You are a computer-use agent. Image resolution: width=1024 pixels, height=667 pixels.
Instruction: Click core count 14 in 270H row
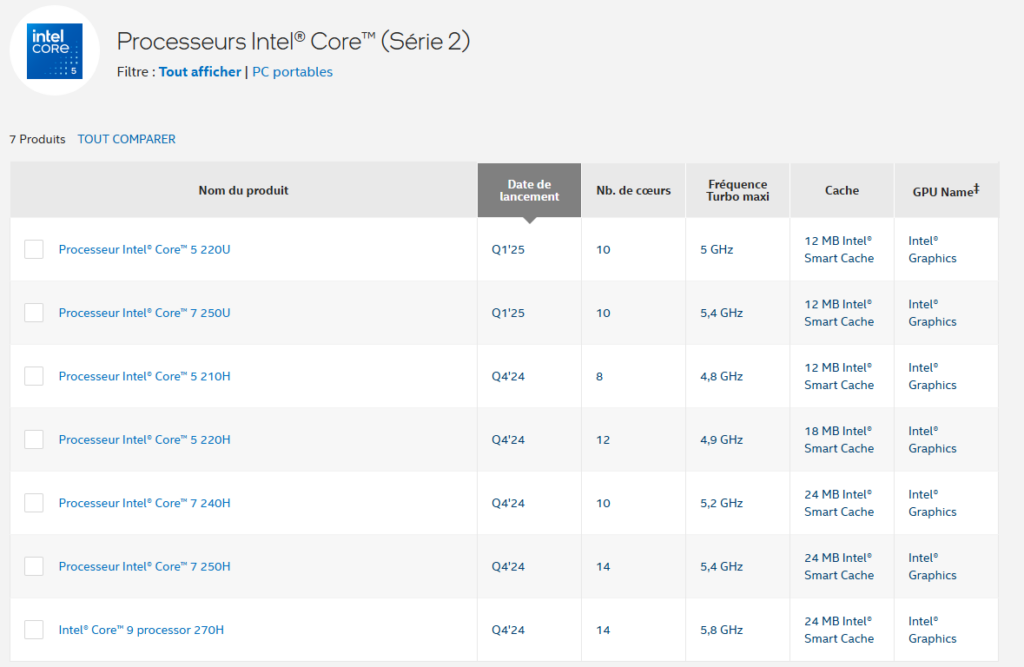coord(603,630)
